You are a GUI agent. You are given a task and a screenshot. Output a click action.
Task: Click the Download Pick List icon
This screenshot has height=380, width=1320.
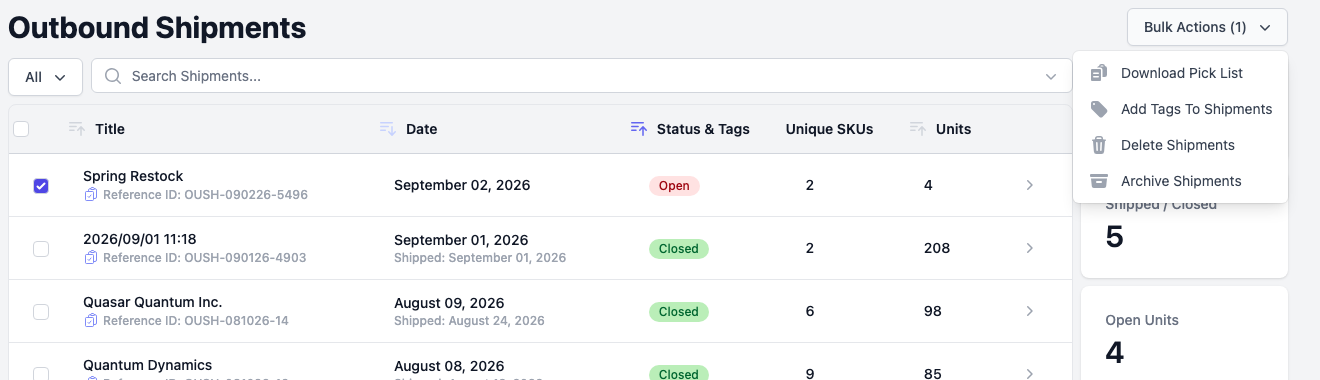tap(1099, 73)
